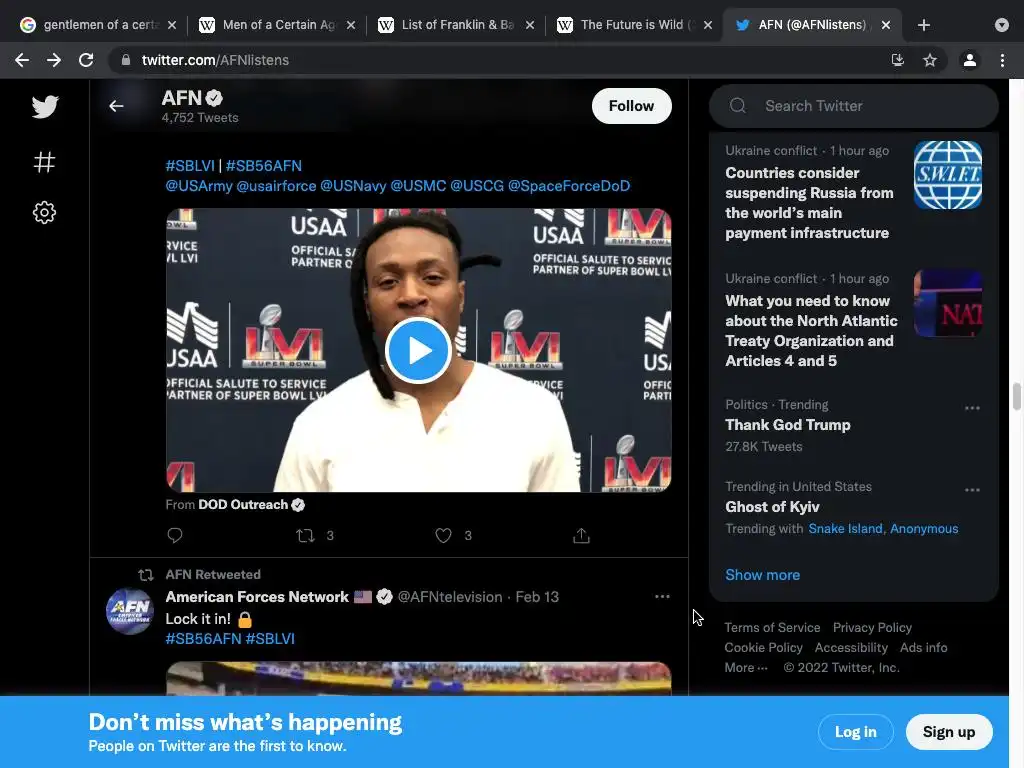This screenshot has width=1024, height=768.
Task: Click the page vertical scrollbar
Action: point(1016,397)
